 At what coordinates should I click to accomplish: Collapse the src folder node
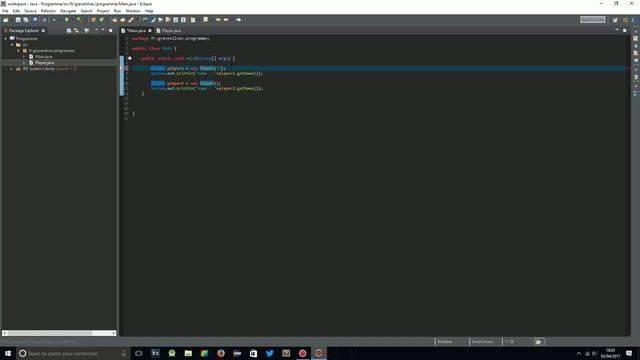pos(12,44)
